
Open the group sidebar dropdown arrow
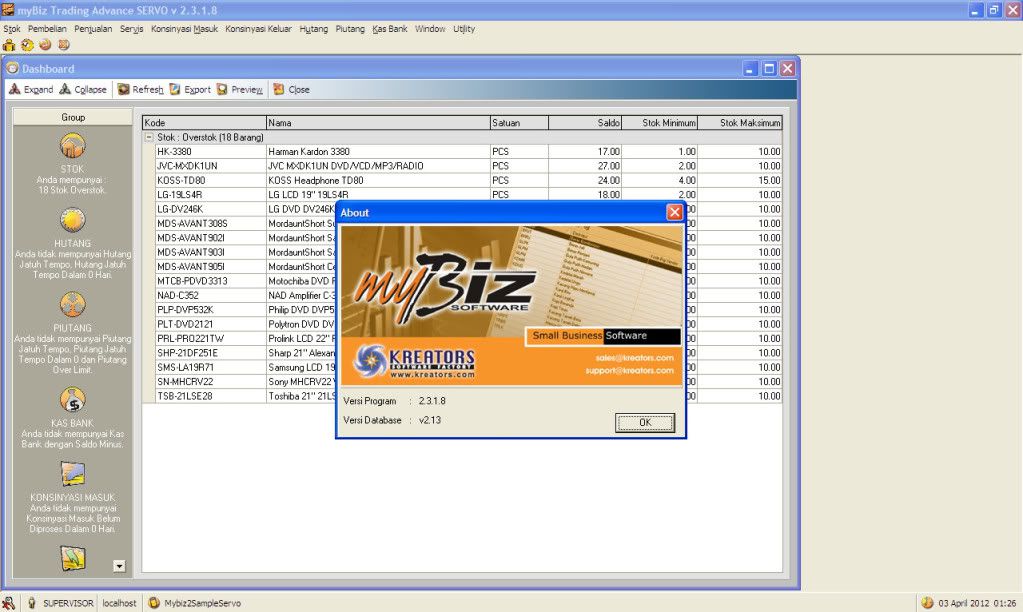click(x=119, y=566)
